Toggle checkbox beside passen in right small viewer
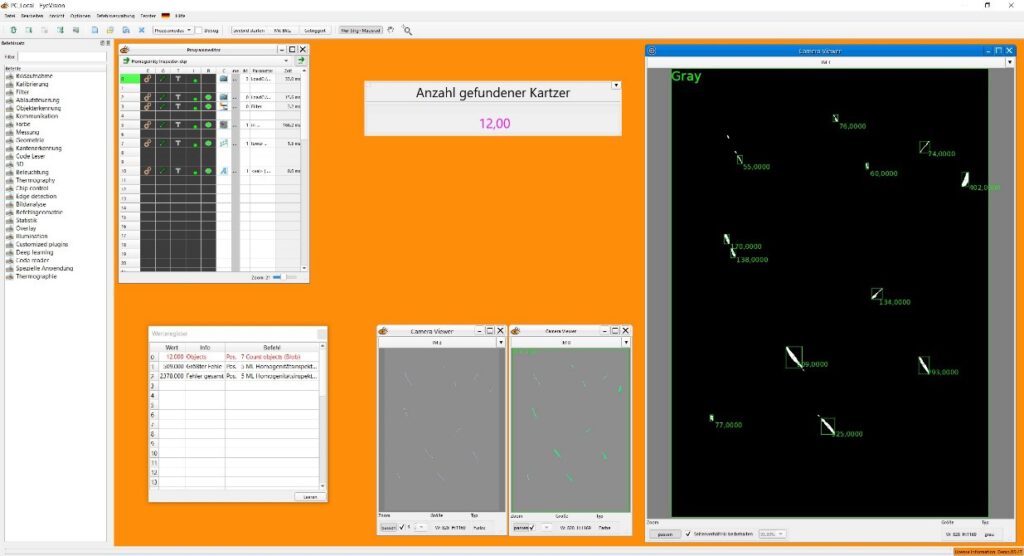The height and width of the screenshot is (556, 1024). [x=532, y=527]
